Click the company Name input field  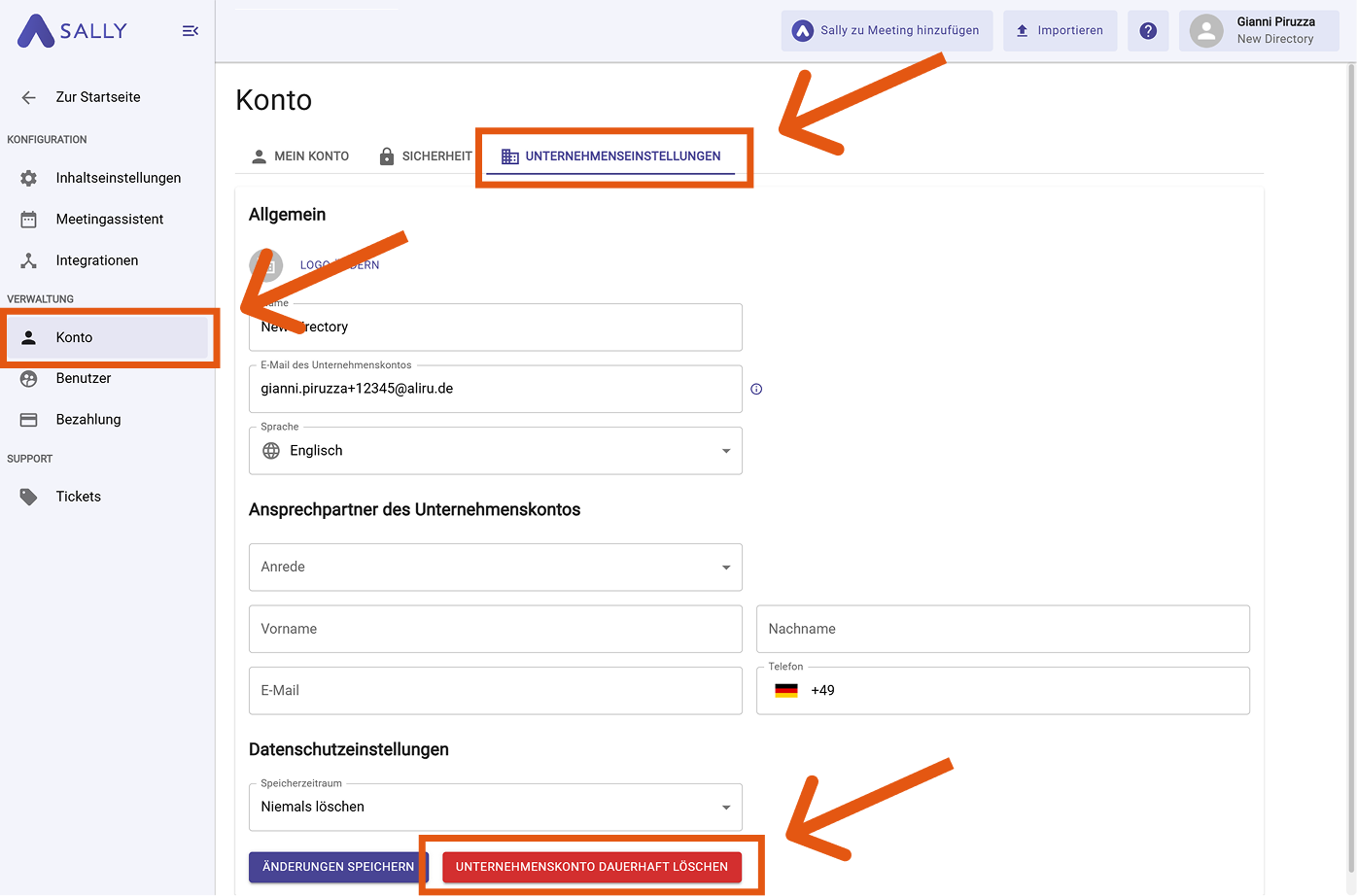click(x=496, y=327)
